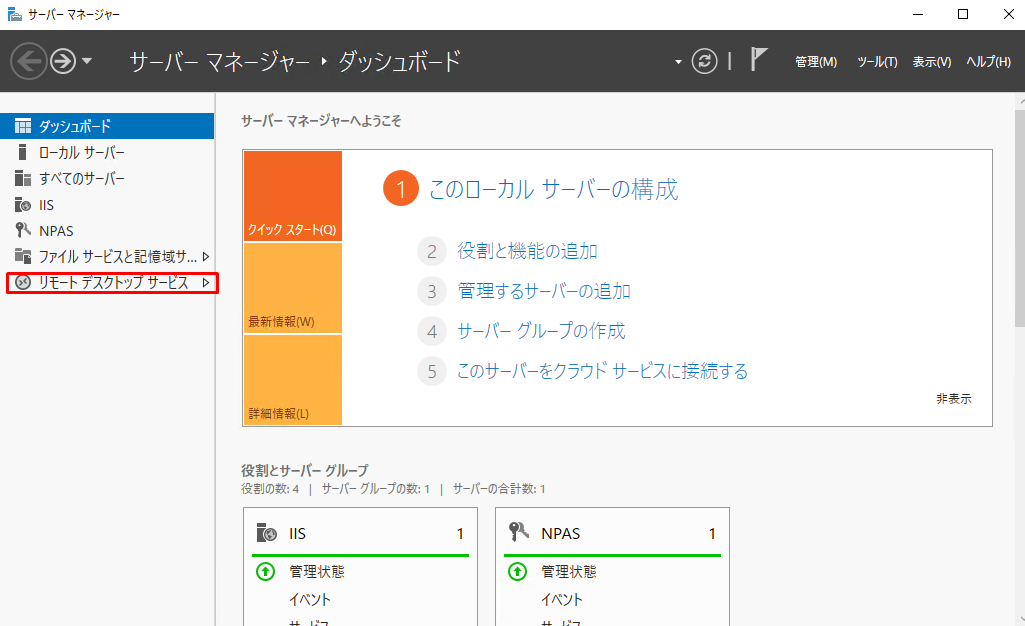
Task: Open the 管理(M) menu
Action: (x=815, y=62)
